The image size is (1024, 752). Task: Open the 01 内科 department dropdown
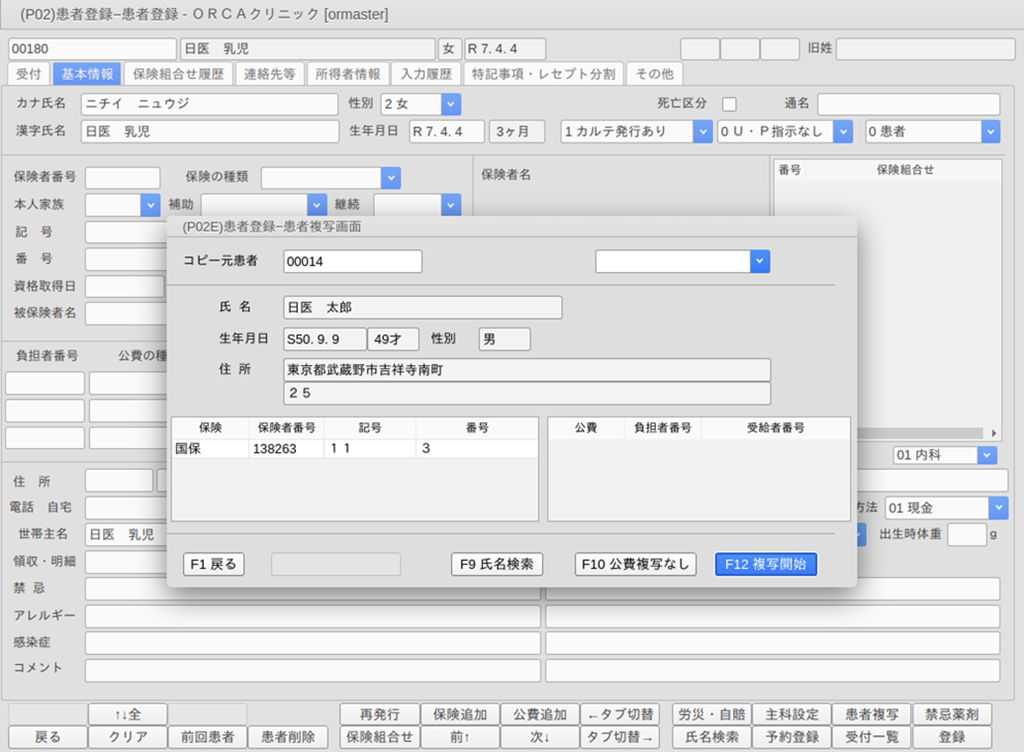point(987,455)
